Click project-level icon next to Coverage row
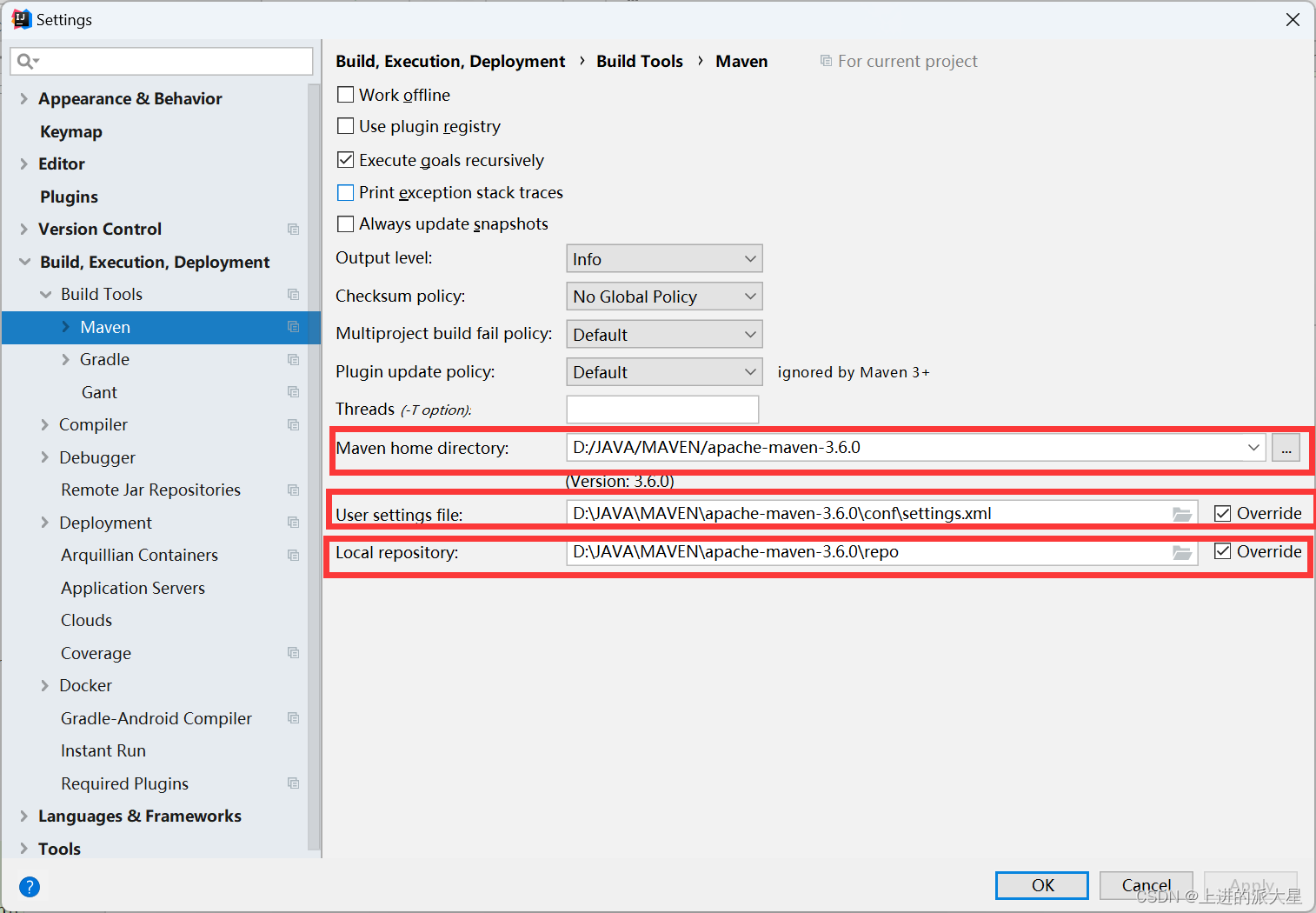The width and height of the screenshot is (1316, 913). point(293,653)
